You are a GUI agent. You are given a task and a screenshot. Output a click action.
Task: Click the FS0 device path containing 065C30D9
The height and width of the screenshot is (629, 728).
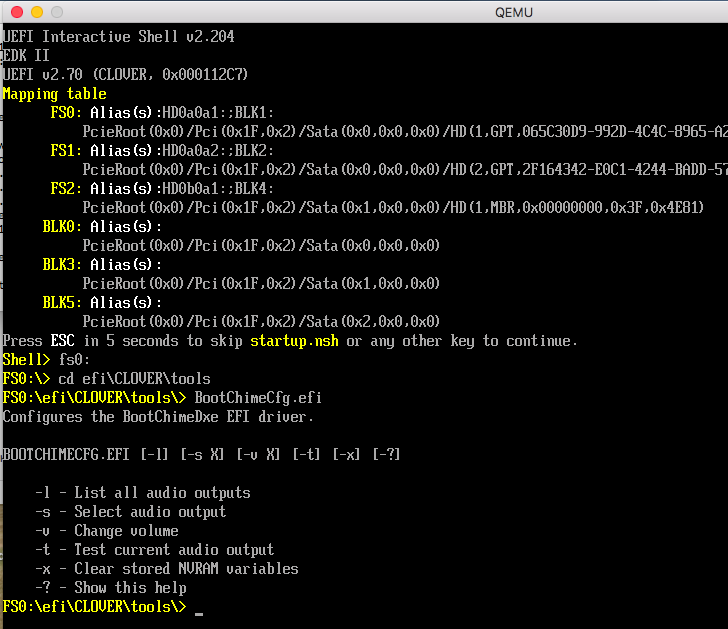click(x=405, y=132)
